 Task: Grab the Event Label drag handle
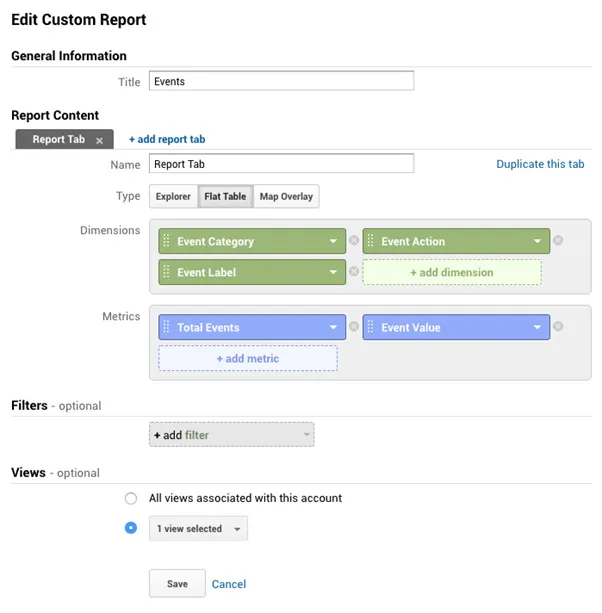(x=167, y=272)
